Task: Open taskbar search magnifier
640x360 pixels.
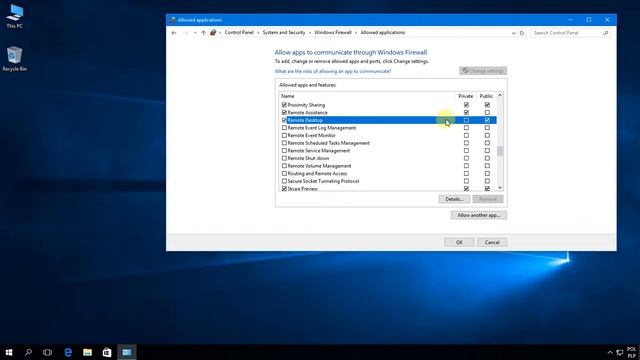Action: tap(28, 352)
